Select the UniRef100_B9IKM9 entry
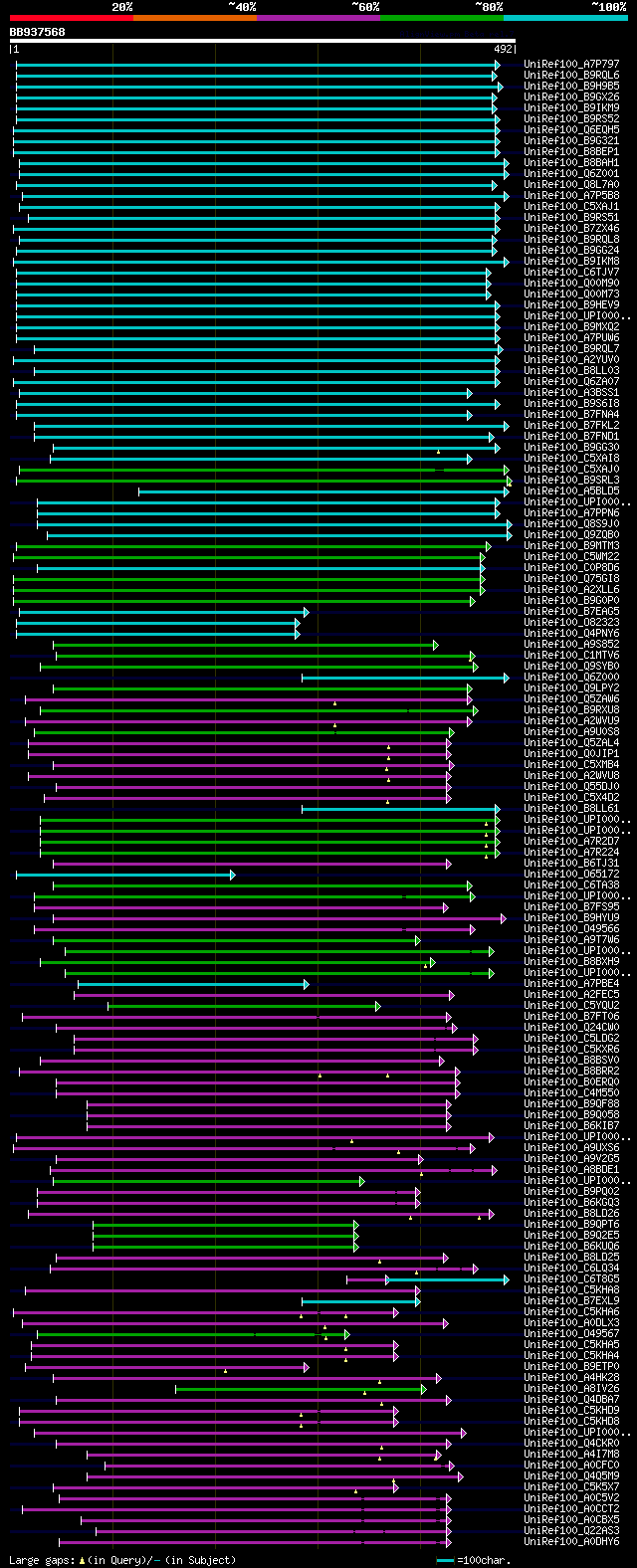Image resolution: width=637 pixels, height=1568 pixels. coord(571,107)
